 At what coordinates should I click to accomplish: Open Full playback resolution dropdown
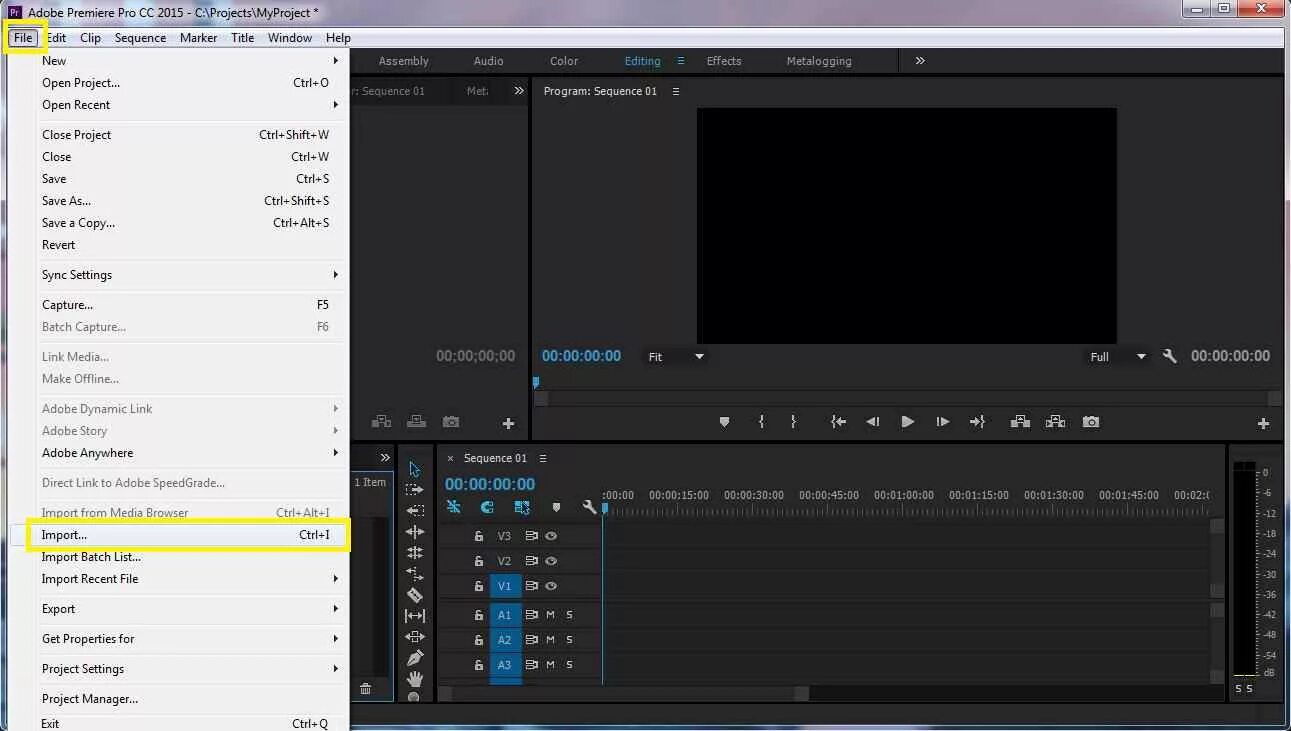[x=1118, y=356]
